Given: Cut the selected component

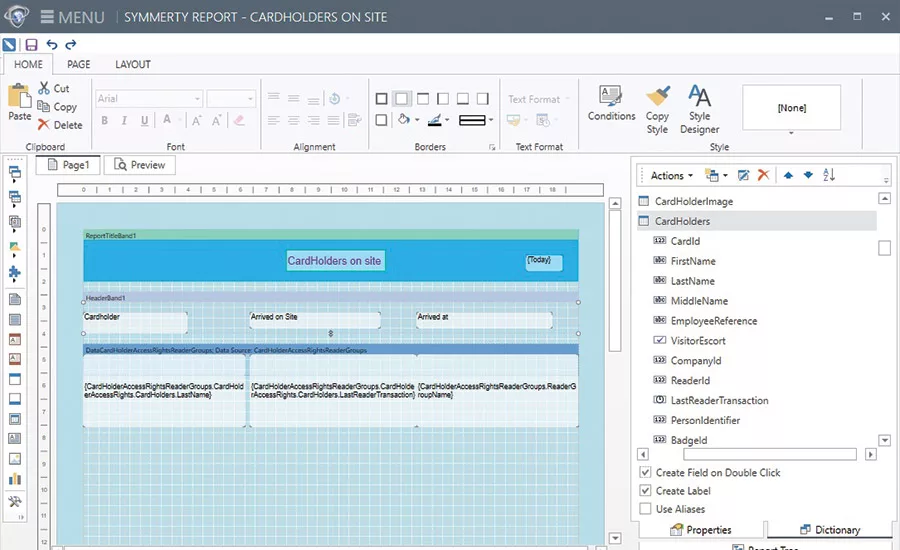Looking at the screenshot, I should [x=54, y=88].
